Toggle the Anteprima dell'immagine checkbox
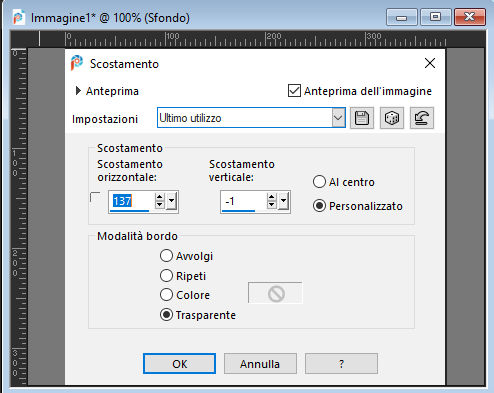 click(294, 91)
